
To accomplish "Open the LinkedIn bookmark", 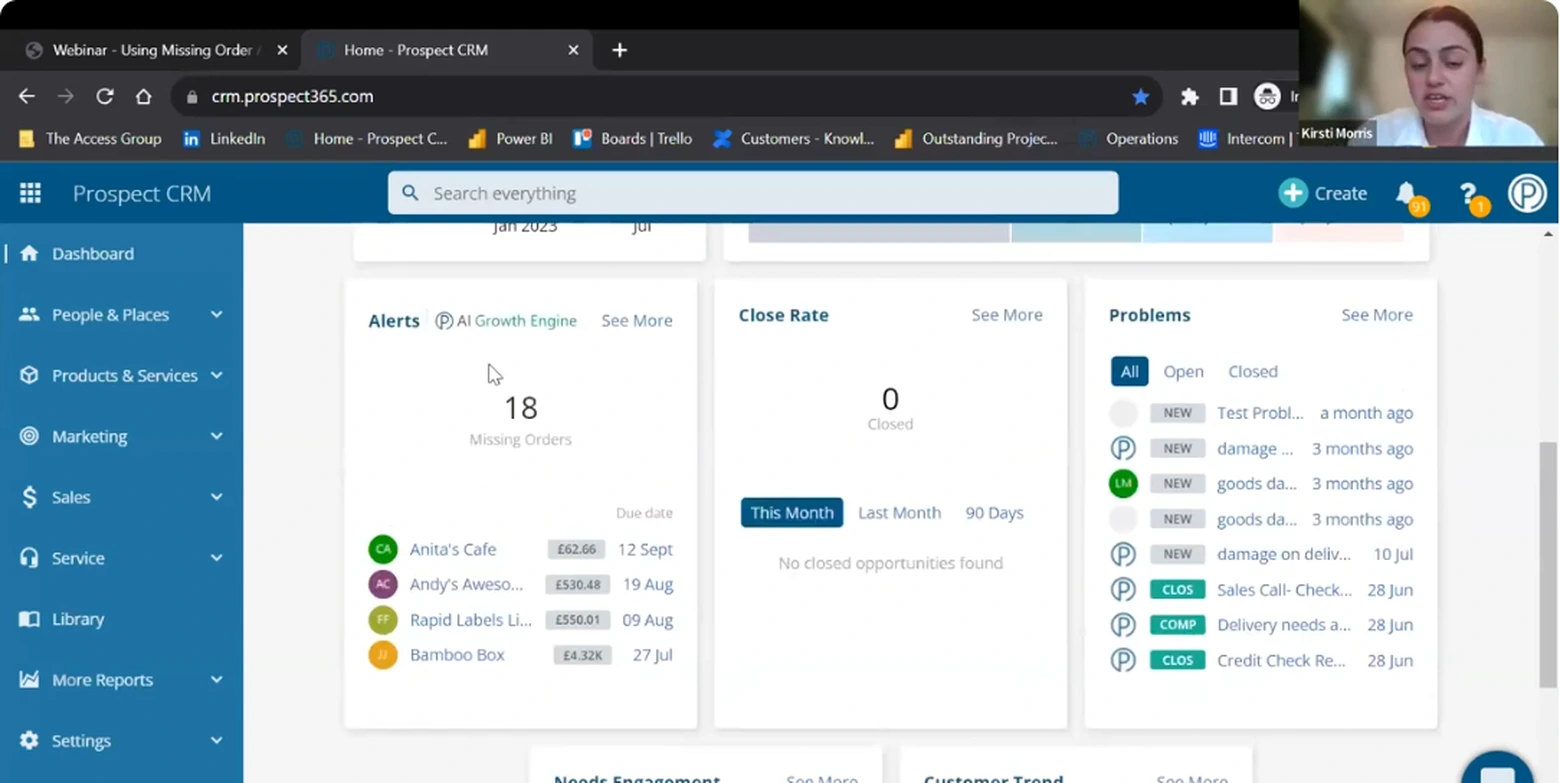I will click(x=224, y=139).
